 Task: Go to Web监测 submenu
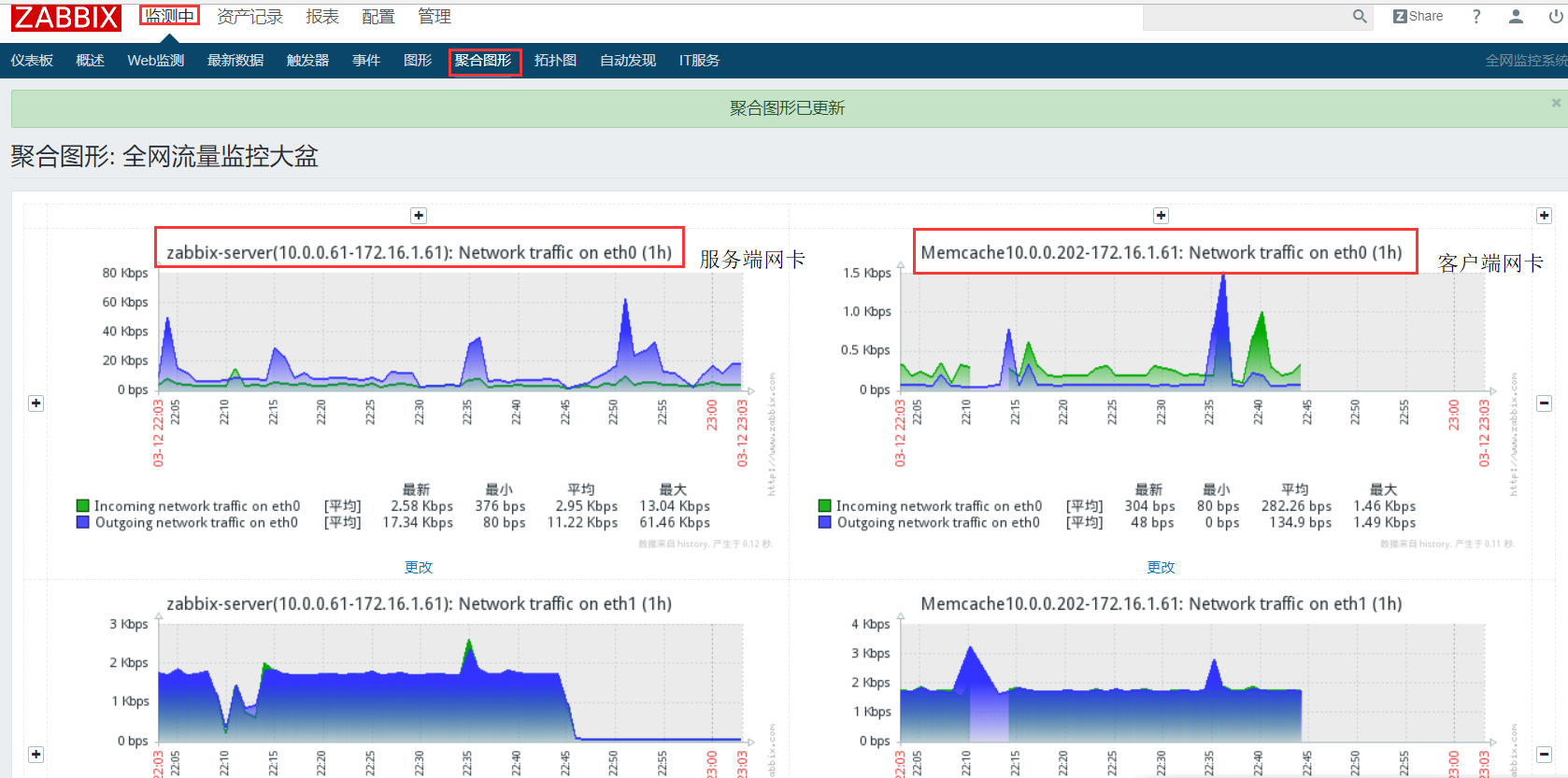(155, 61)
